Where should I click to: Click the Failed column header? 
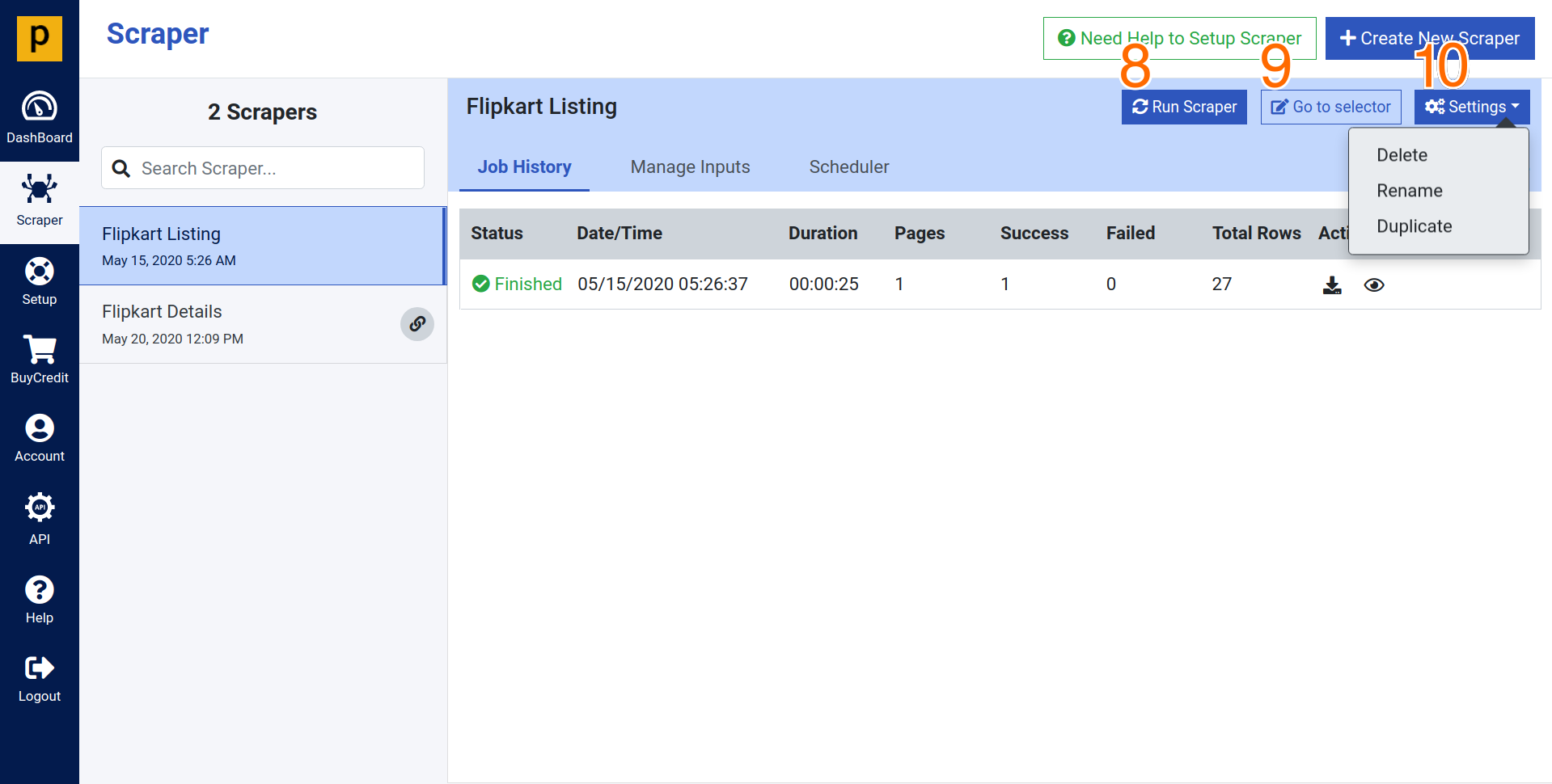point(1131,233)
